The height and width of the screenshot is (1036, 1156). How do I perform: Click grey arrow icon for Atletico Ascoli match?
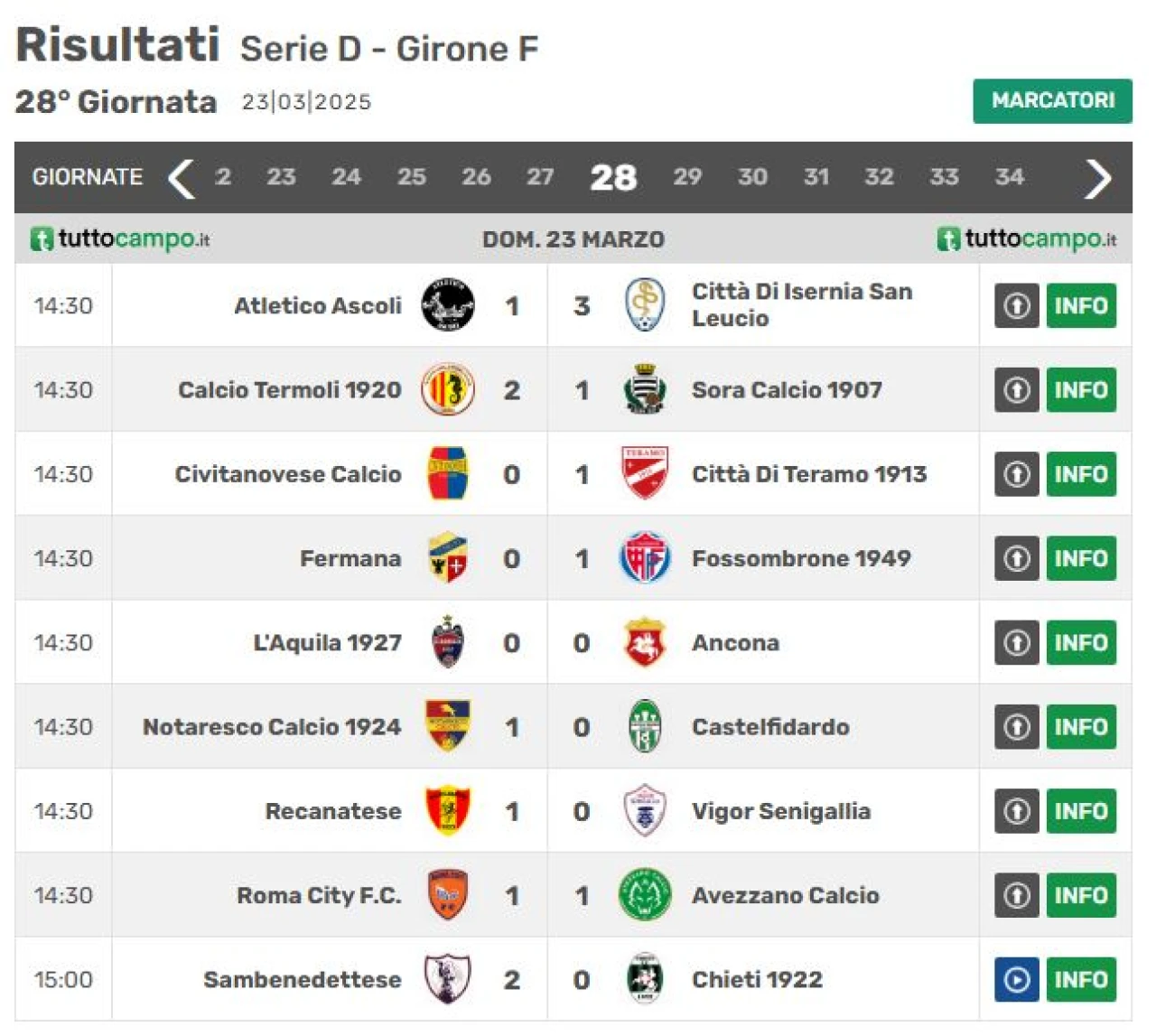click(x=1017, y=305)
